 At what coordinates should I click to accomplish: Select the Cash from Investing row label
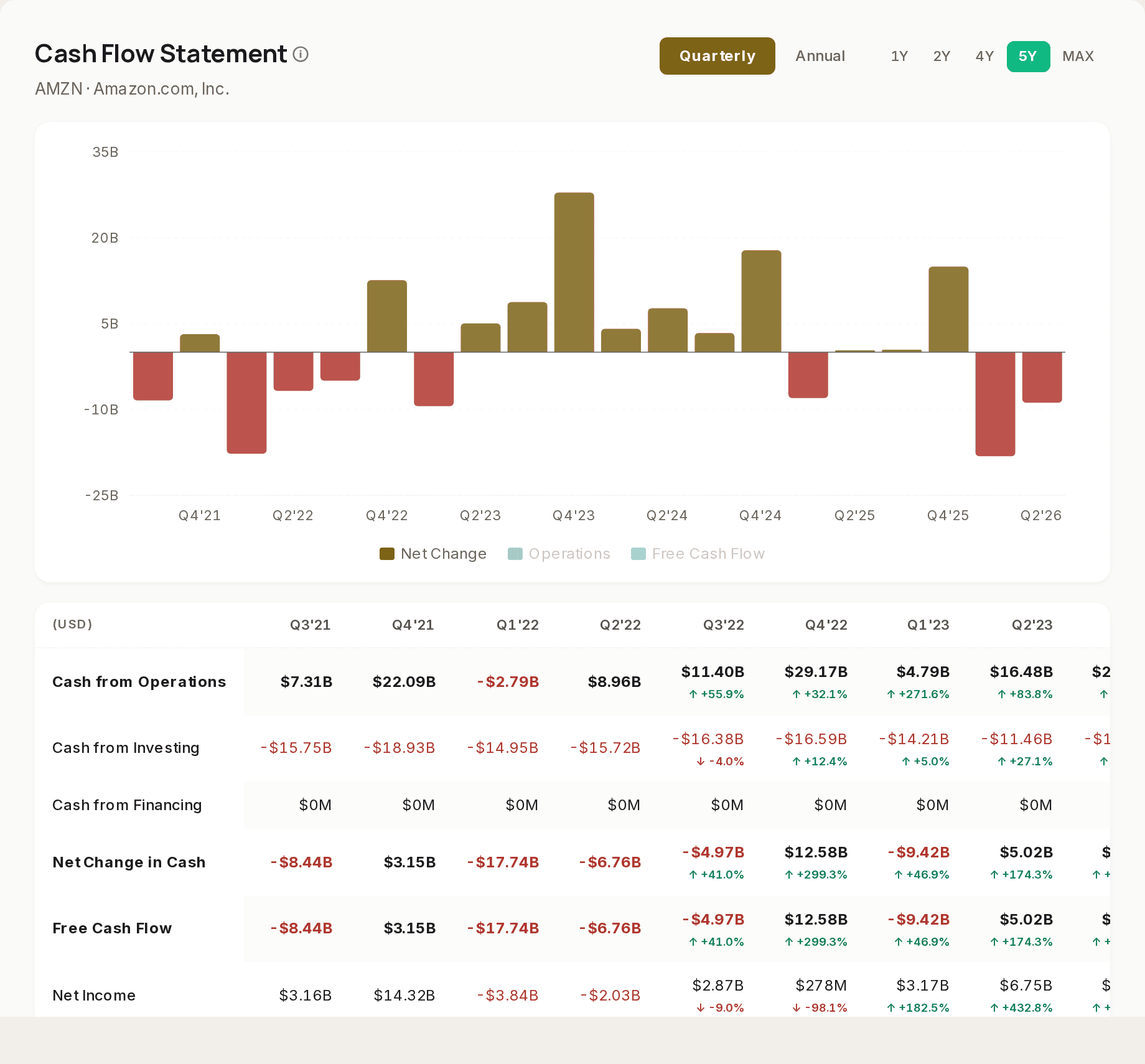(126, 748)
